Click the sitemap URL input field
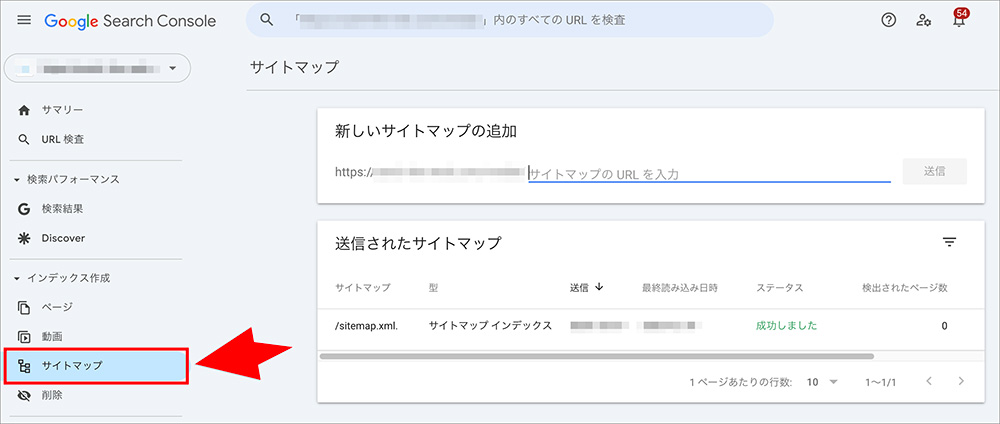This screenshot has height=424, width=1000. [x=709, y=173]
